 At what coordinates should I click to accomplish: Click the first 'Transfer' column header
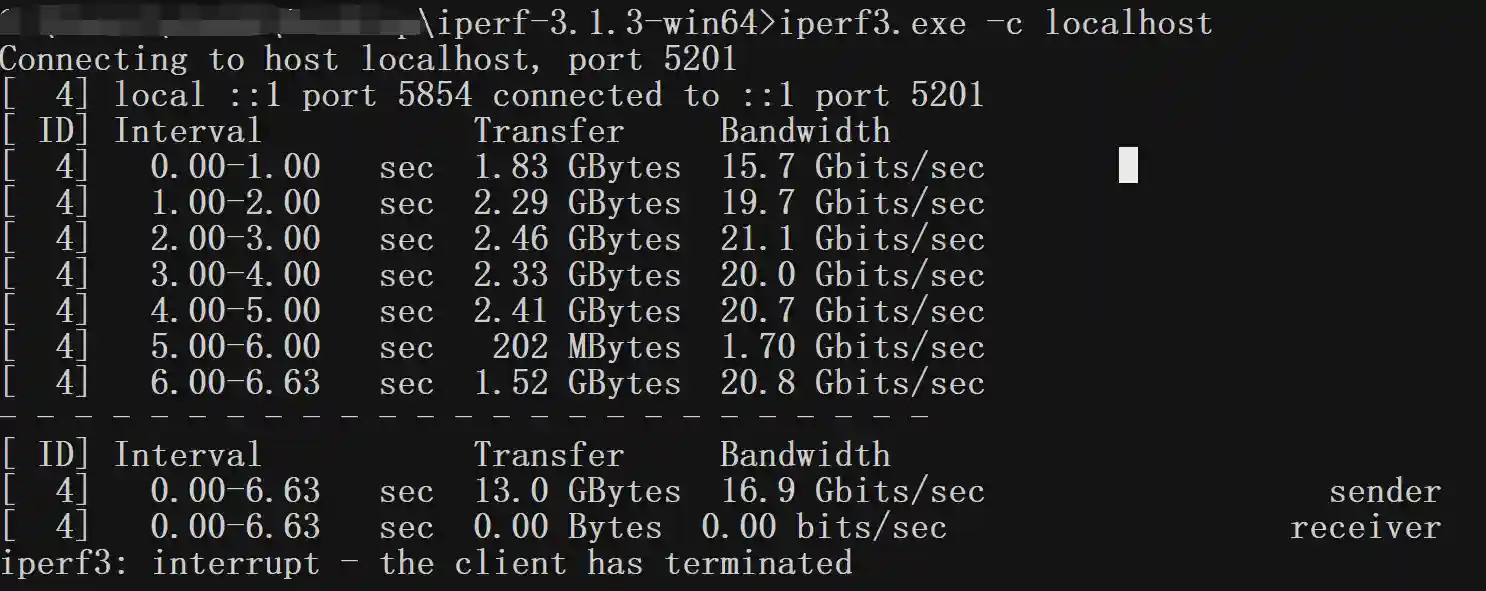pyautogui.click(x=548, y=131)
